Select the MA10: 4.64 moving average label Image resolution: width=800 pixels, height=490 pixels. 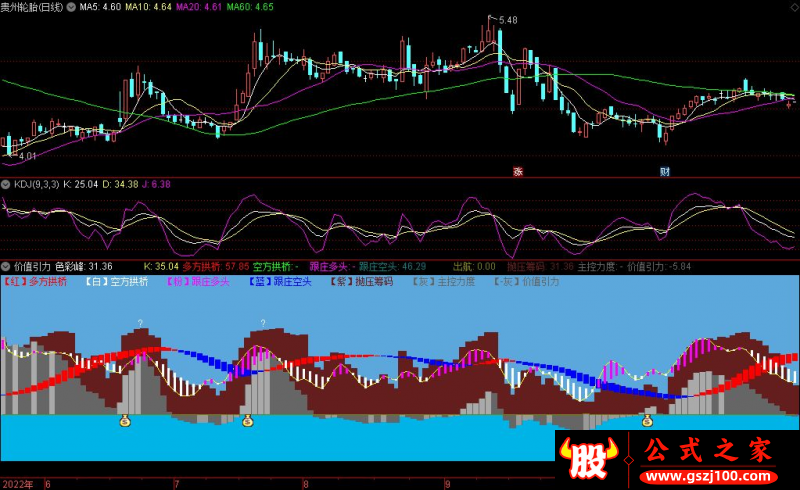click(x=148, y=7)
